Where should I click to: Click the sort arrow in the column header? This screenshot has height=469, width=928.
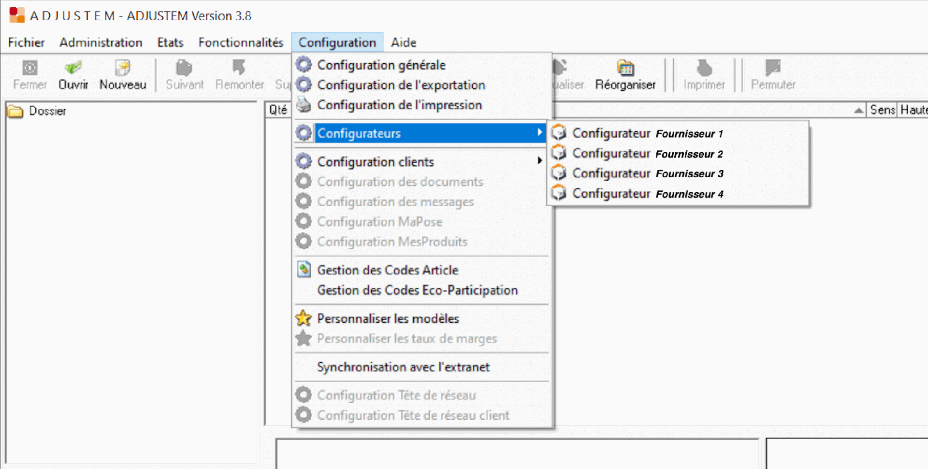(x=858, y=110)
